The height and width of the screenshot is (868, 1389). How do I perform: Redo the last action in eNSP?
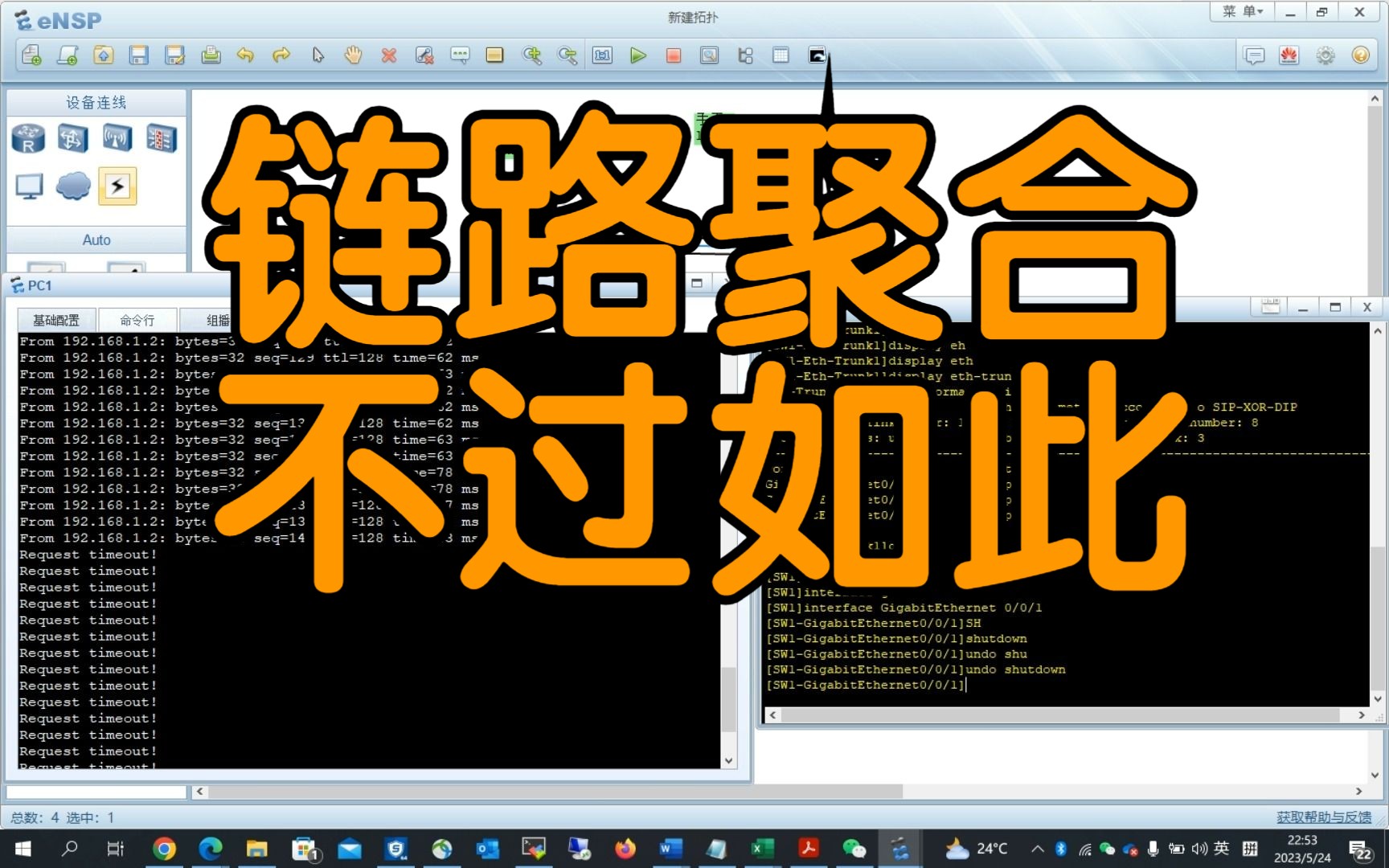coord(281,55)
